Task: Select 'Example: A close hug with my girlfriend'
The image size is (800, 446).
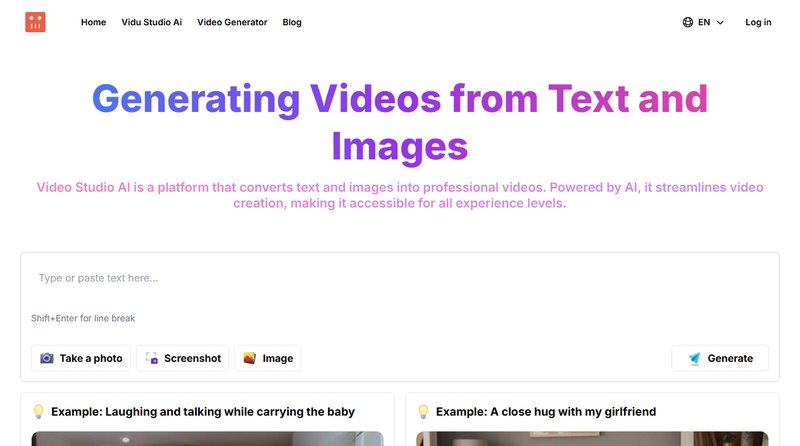Action: [x=546, y=412]
